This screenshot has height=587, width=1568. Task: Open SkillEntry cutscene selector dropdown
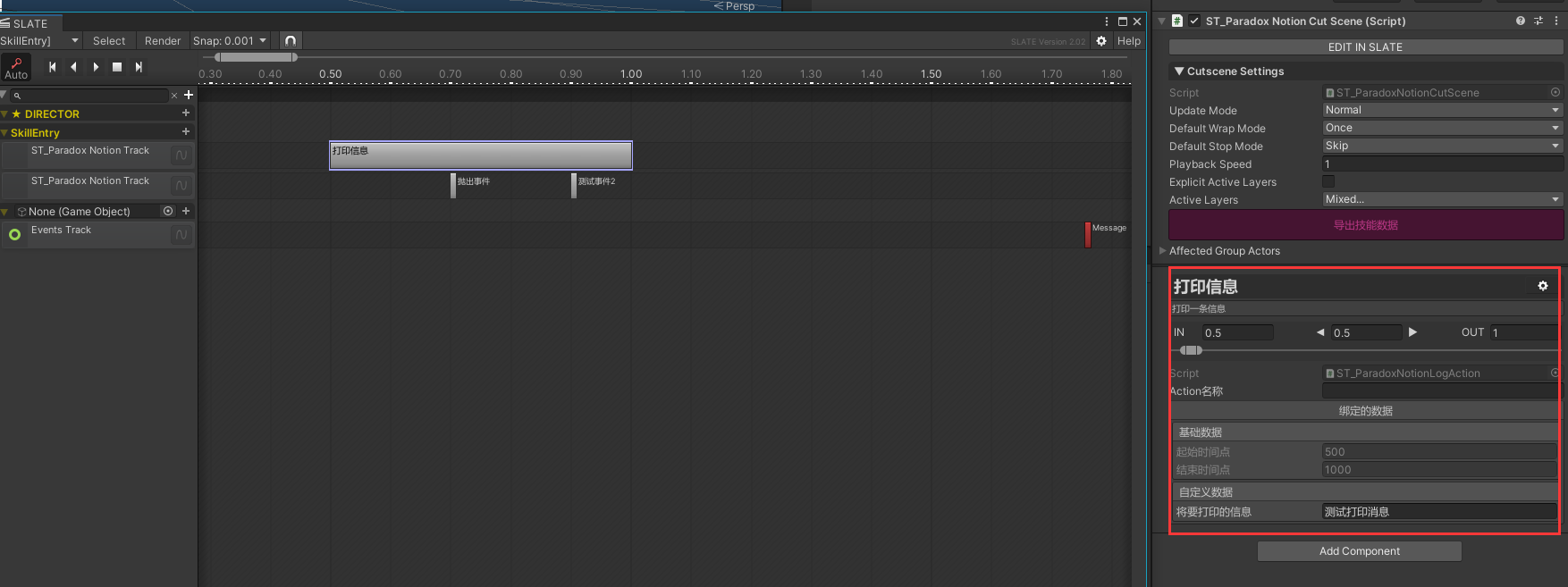(x=40, y=41)
